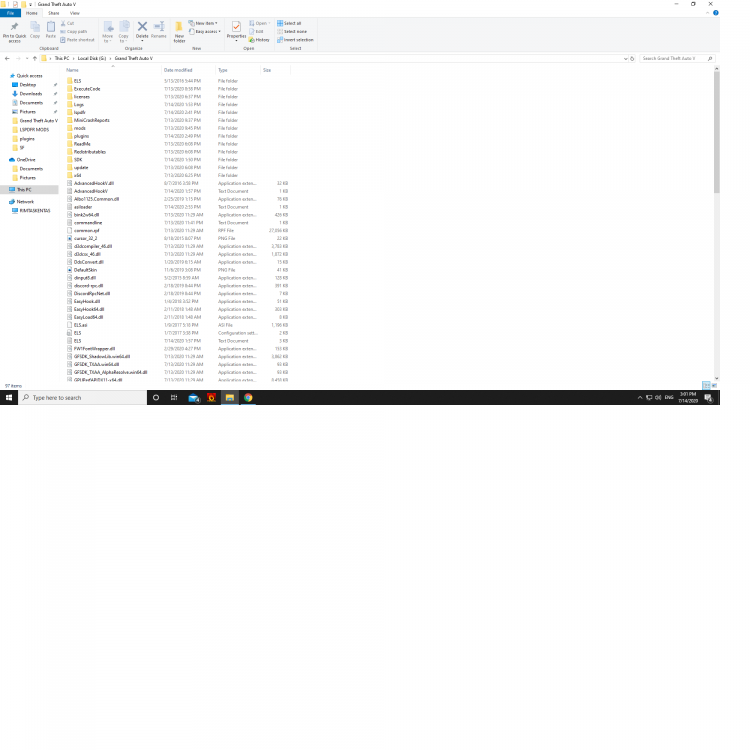Select the ELS.asi file
The image size is (750, 750).
pyautogui.click(x=80, y=325)
